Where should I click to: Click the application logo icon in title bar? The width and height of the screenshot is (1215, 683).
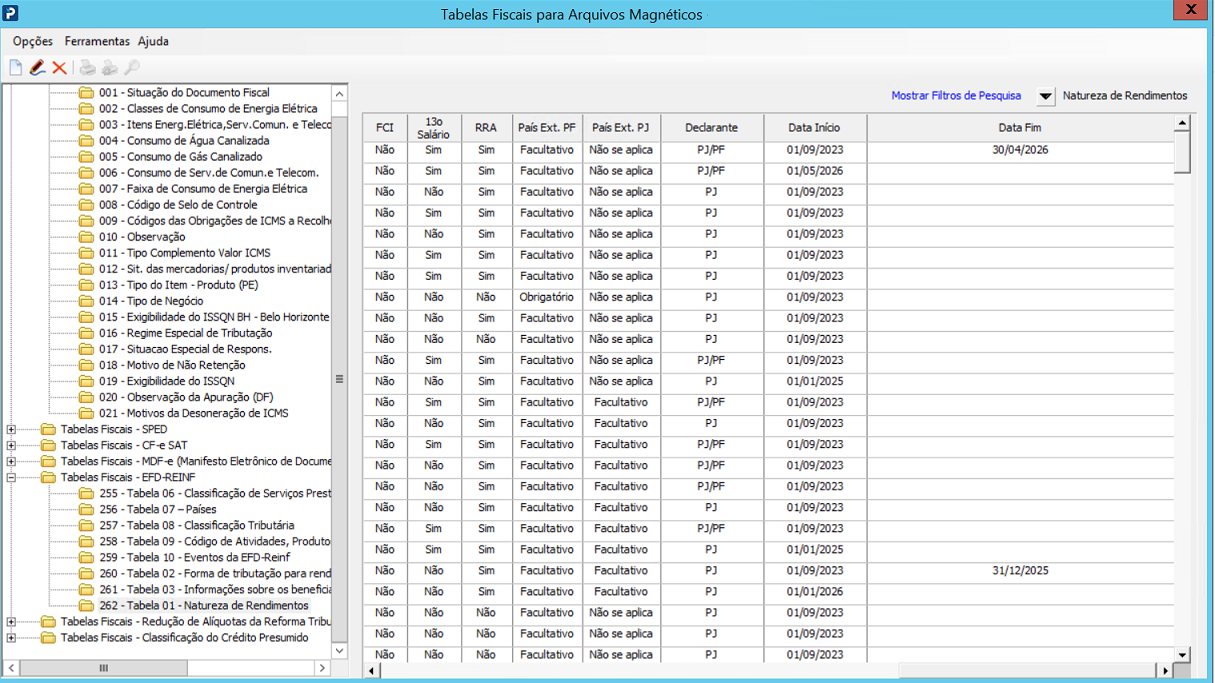(x=11, y=12)
